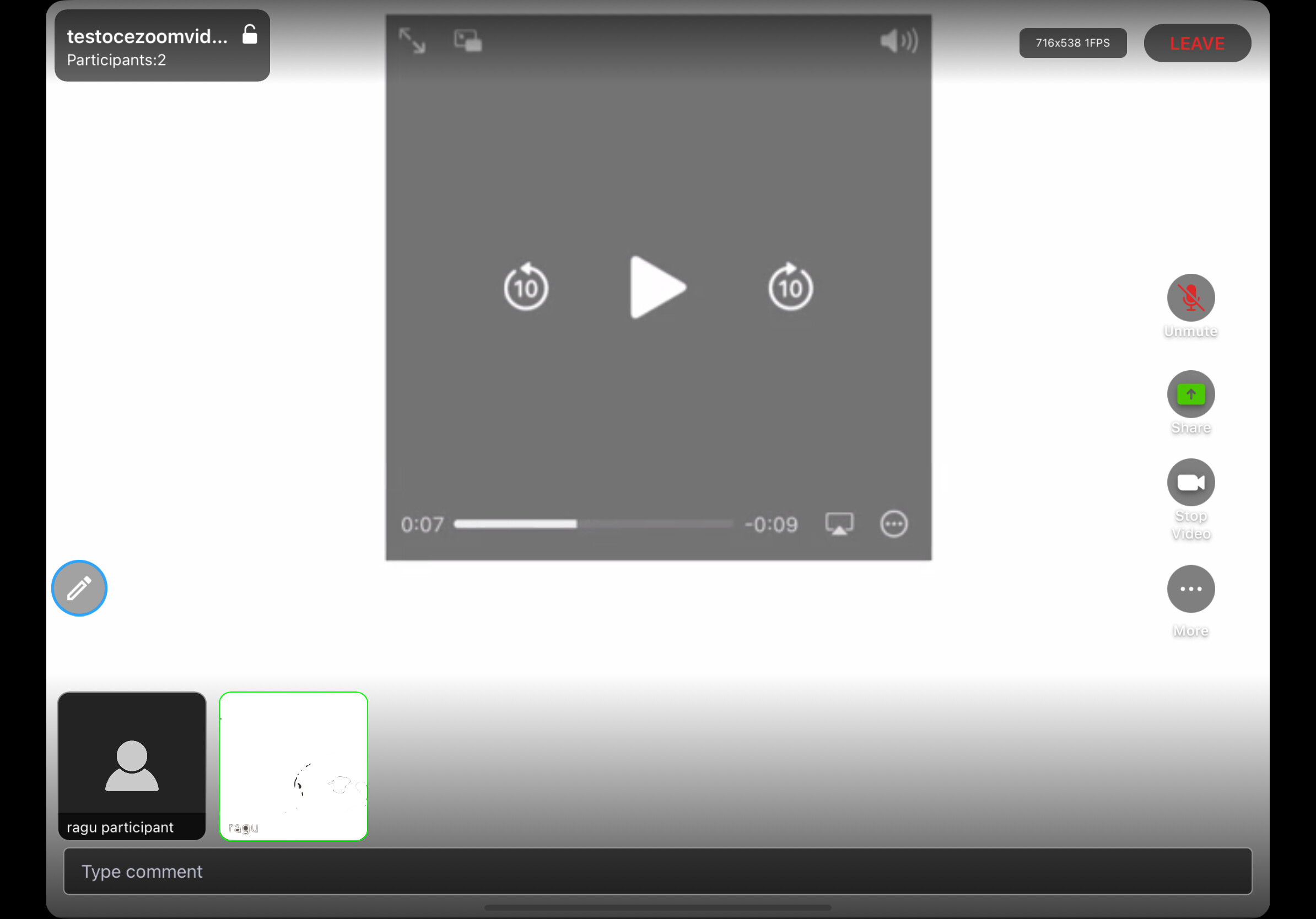
Task: Open the More options menu
Action: coord(1190,589)
